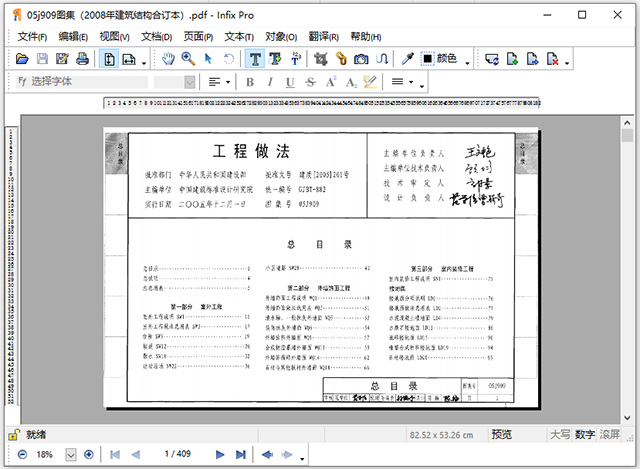Click the vertical scrollbar up arrow
640x469 pixels.
click(x=627, y=122)
